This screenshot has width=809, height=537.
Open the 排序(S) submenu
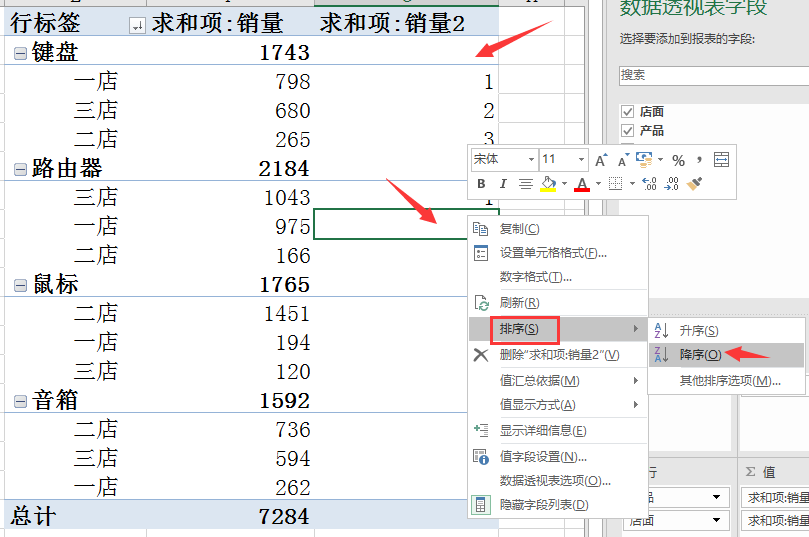point(558,329)
